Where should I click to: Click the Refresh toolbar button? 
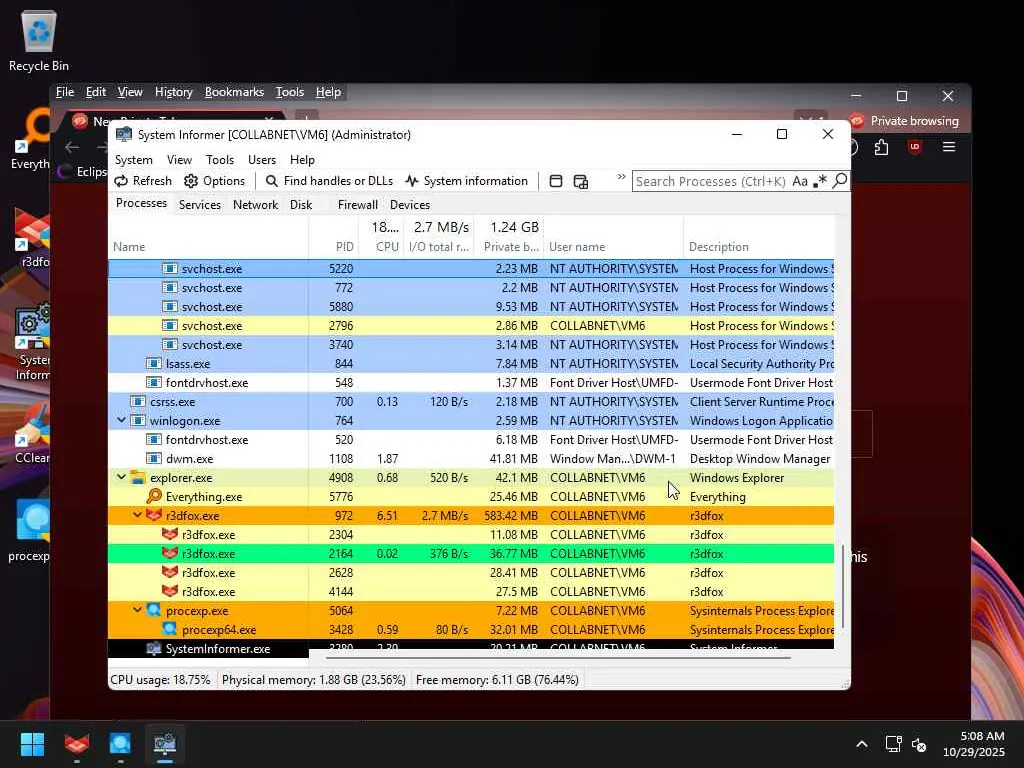pyautogui.click(x=143, y=181)
